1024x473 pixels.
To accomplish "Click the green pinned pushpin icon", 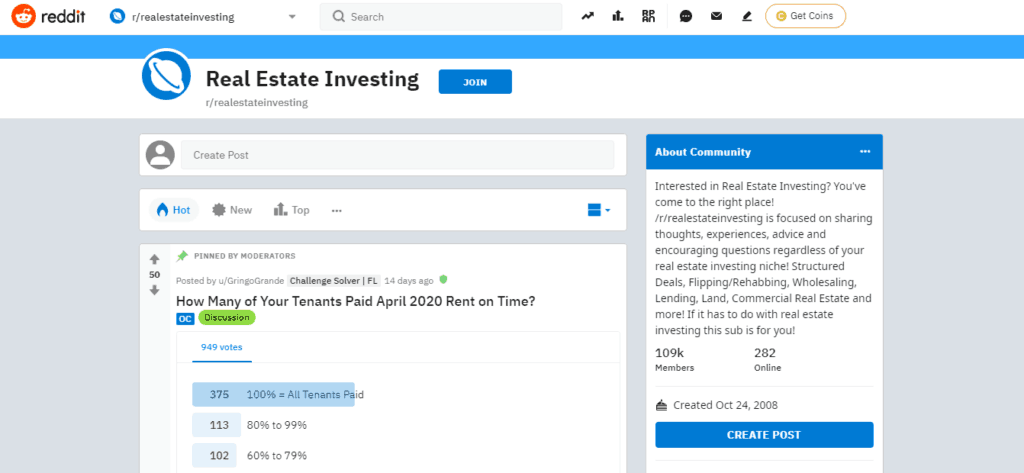I will pos(182,255).
